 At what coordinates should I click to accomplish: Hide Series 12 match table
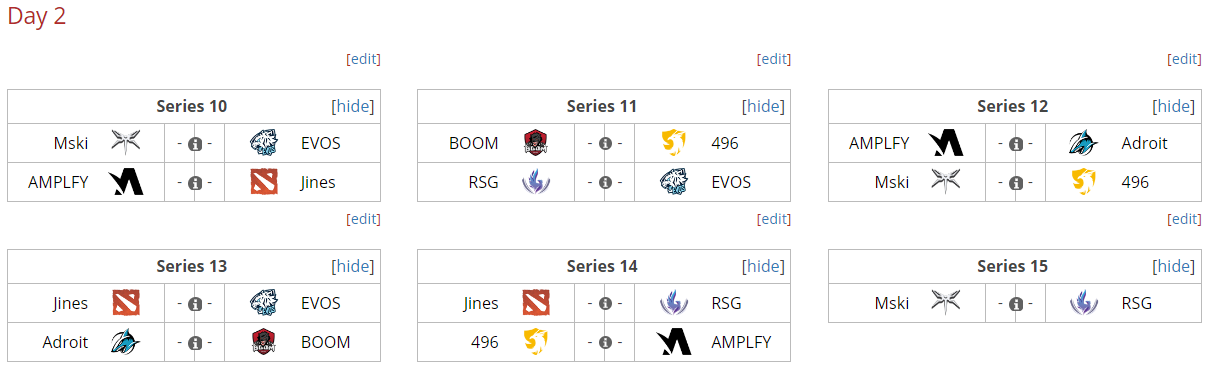1173,106
